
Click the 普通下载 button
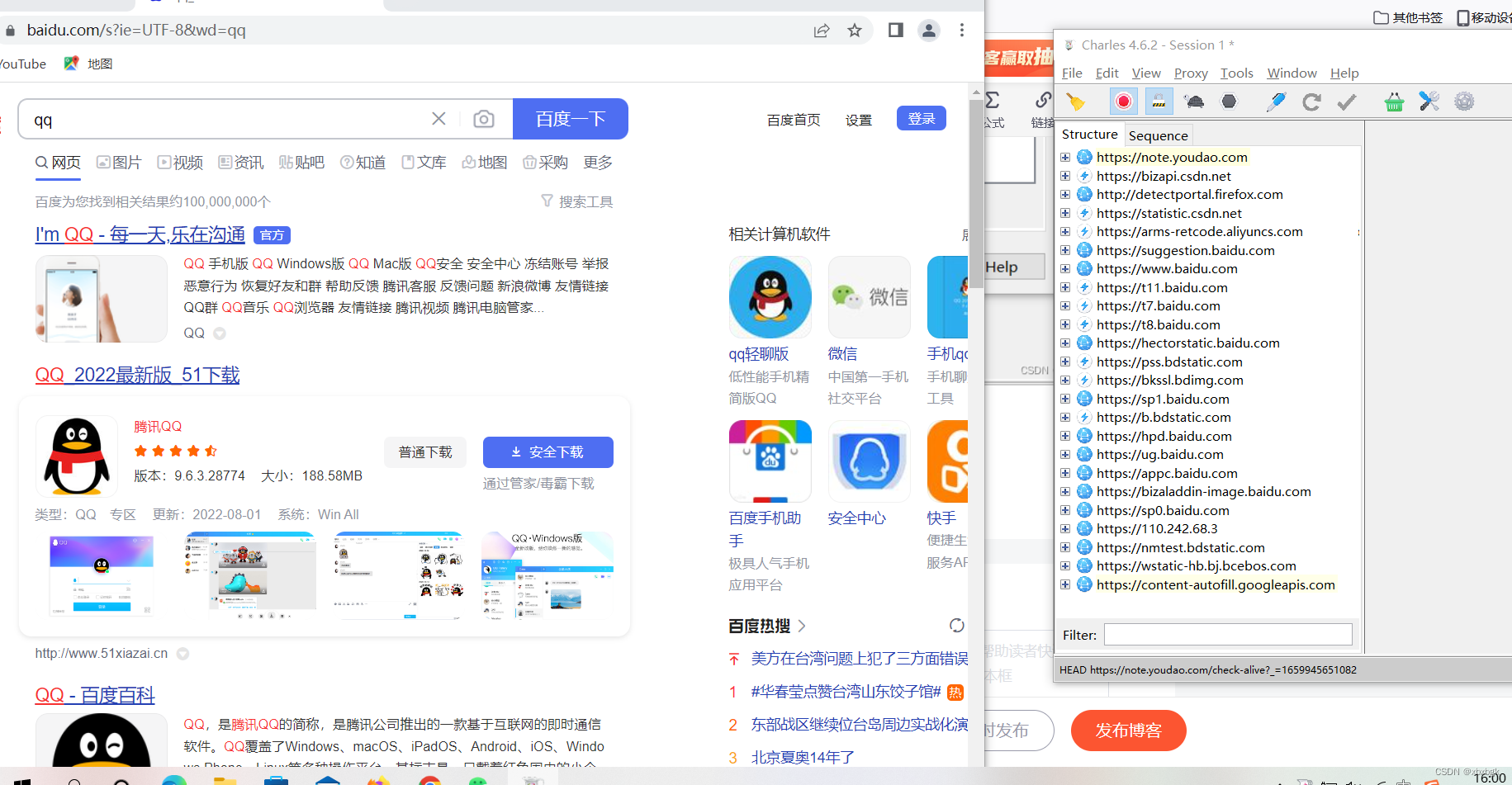tap(424, 452)
